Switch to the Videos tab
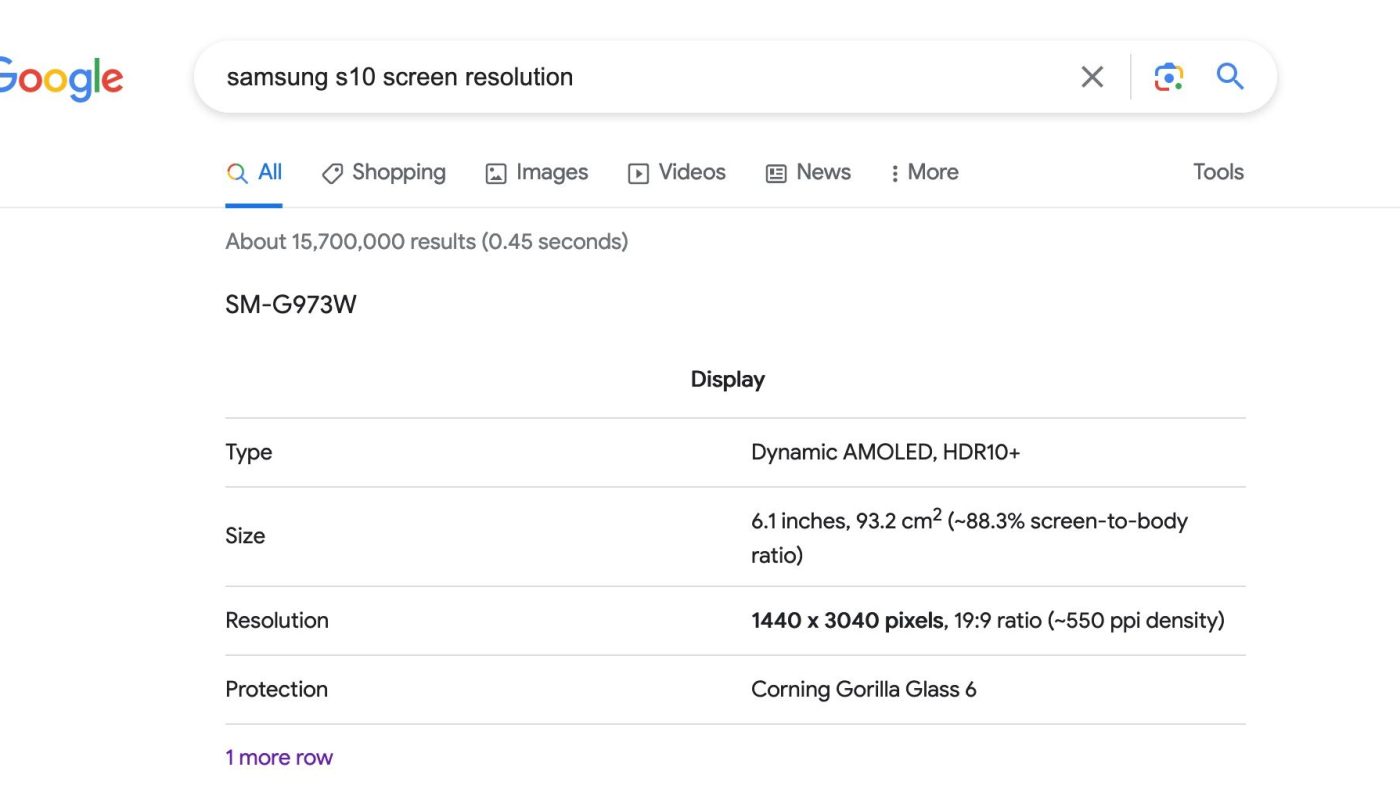Image resolution: width=1400 pixels, height=800 pixels. (x=677, y=172)
